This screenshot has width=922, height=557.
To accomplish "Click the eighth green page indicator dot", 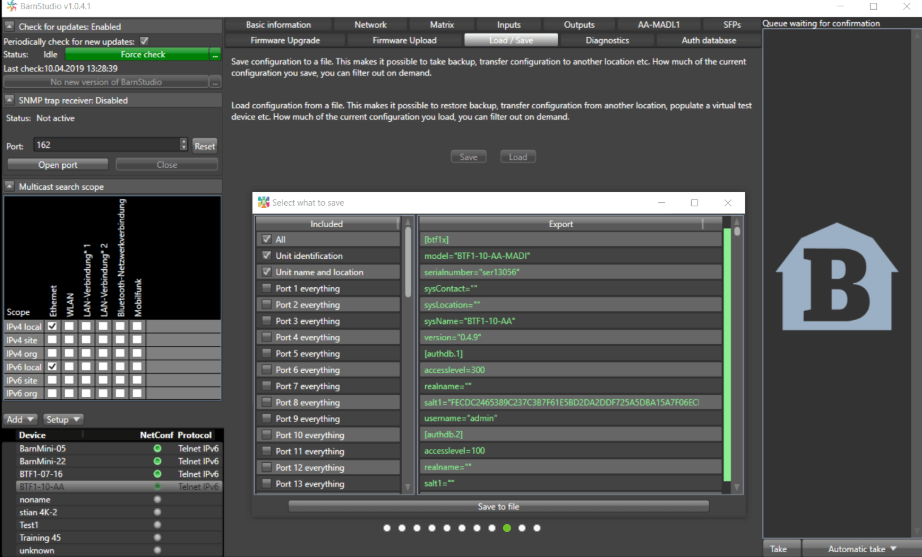I will [507, 527].
